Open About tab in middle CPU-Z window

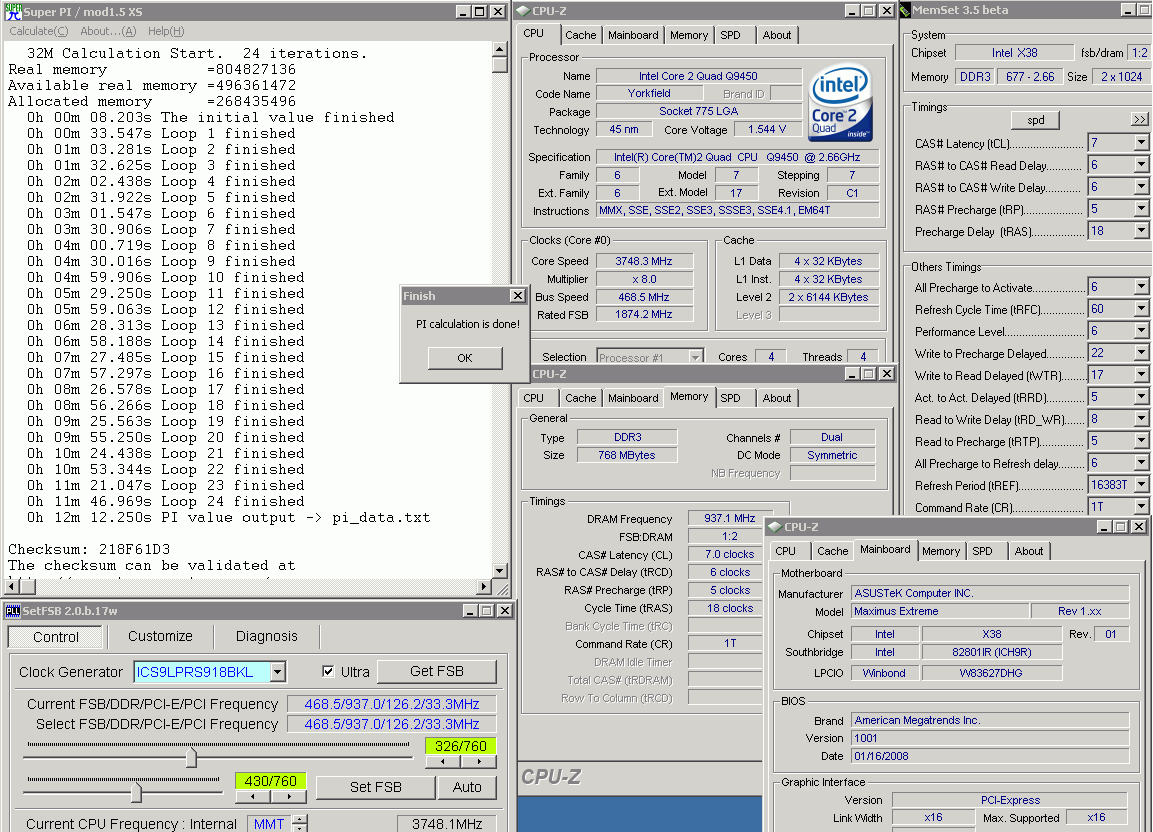[x=777, y=398]
